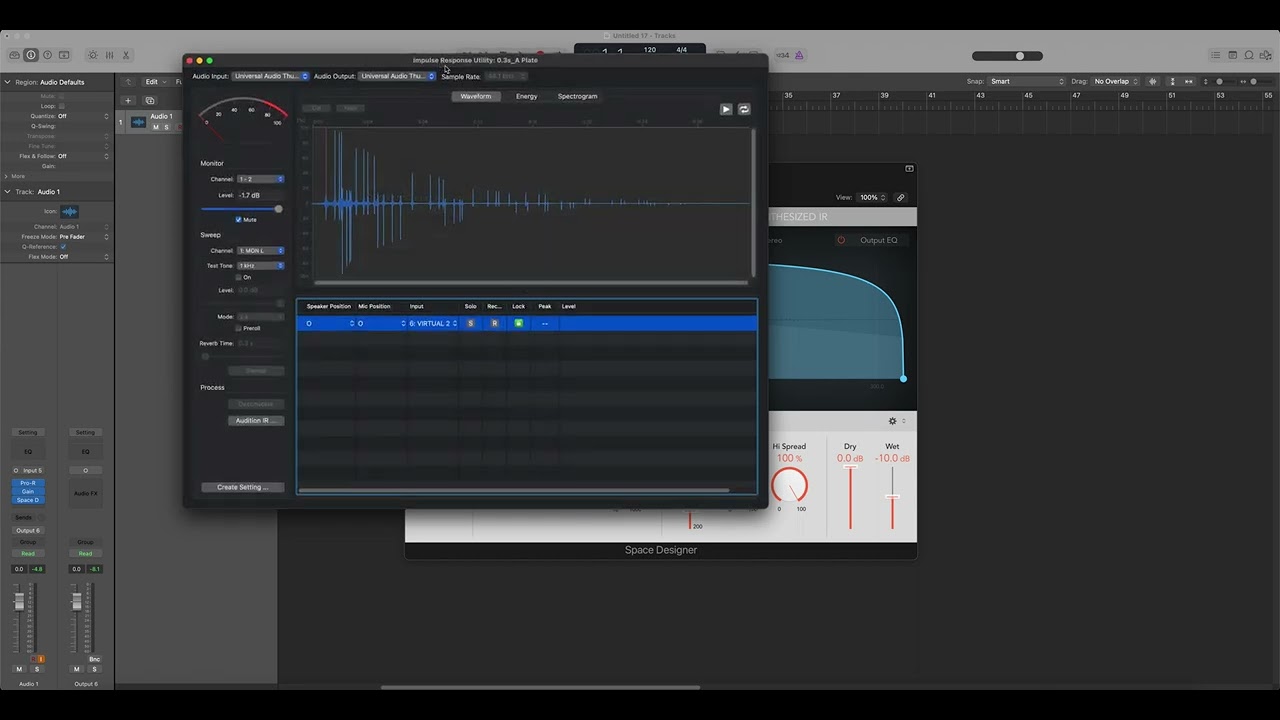Viewport: 1280px width, 720px height.
Task: Open the Input 6: VIRTUAL 2 dropdown
Action: 433,323
